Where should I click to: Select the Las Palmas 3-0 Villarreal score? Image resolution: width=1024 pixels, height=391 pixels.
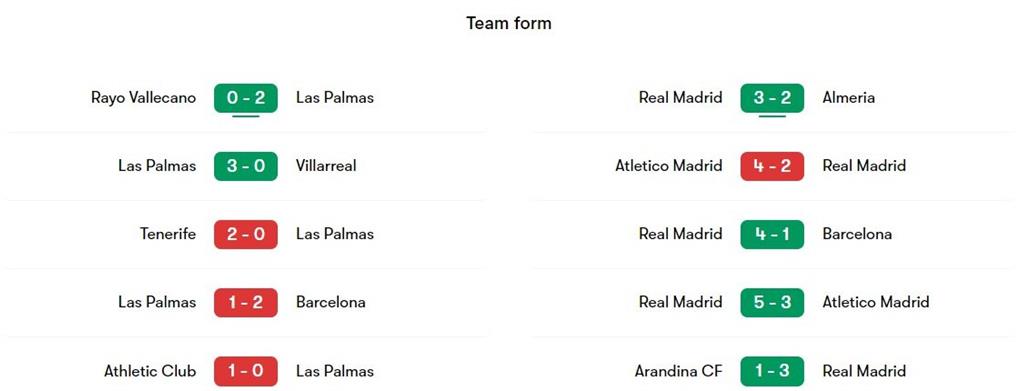coord(246,166)
